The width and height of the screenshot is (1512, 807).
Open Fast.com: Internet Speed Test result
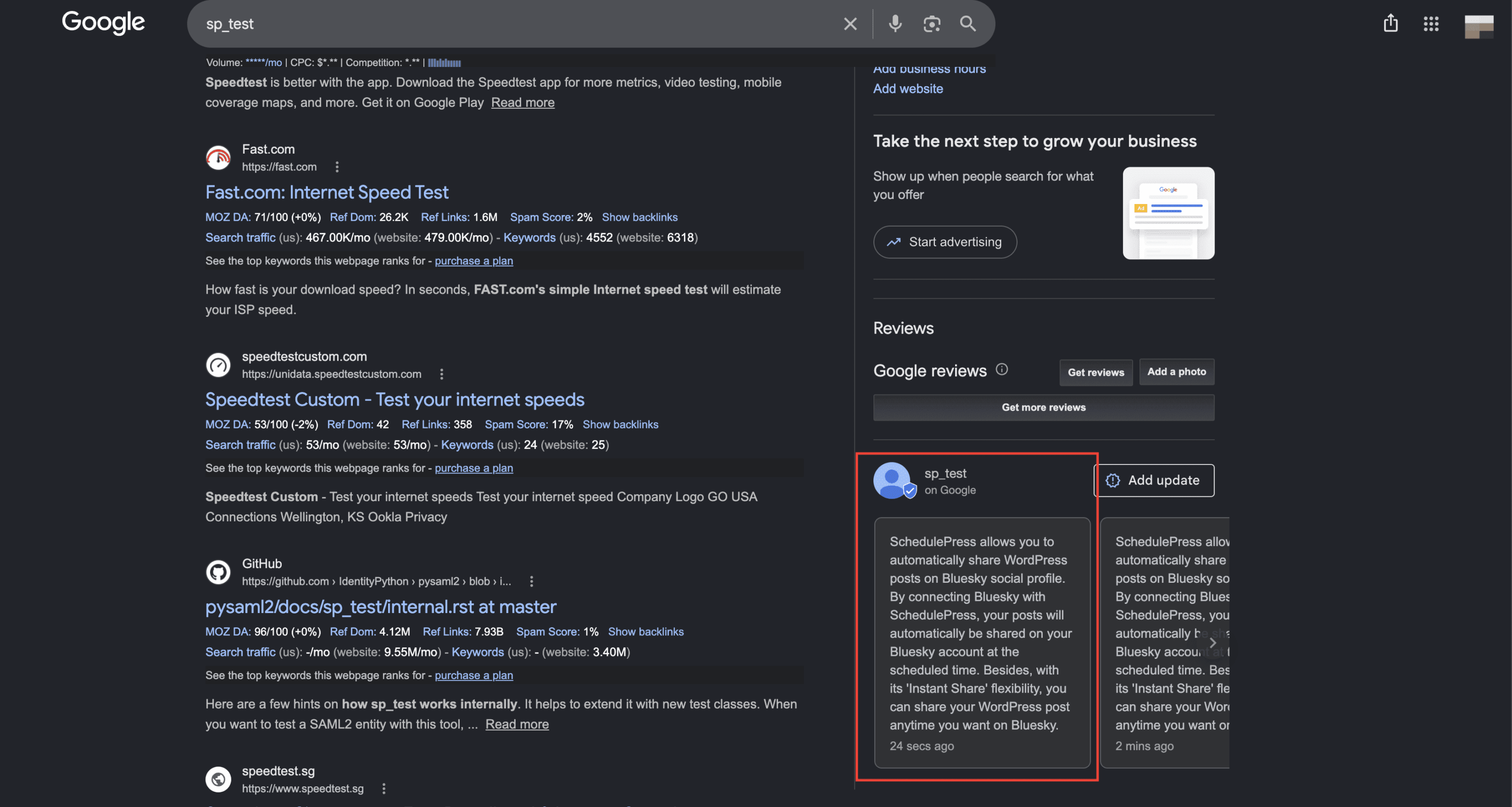[327, 192]
